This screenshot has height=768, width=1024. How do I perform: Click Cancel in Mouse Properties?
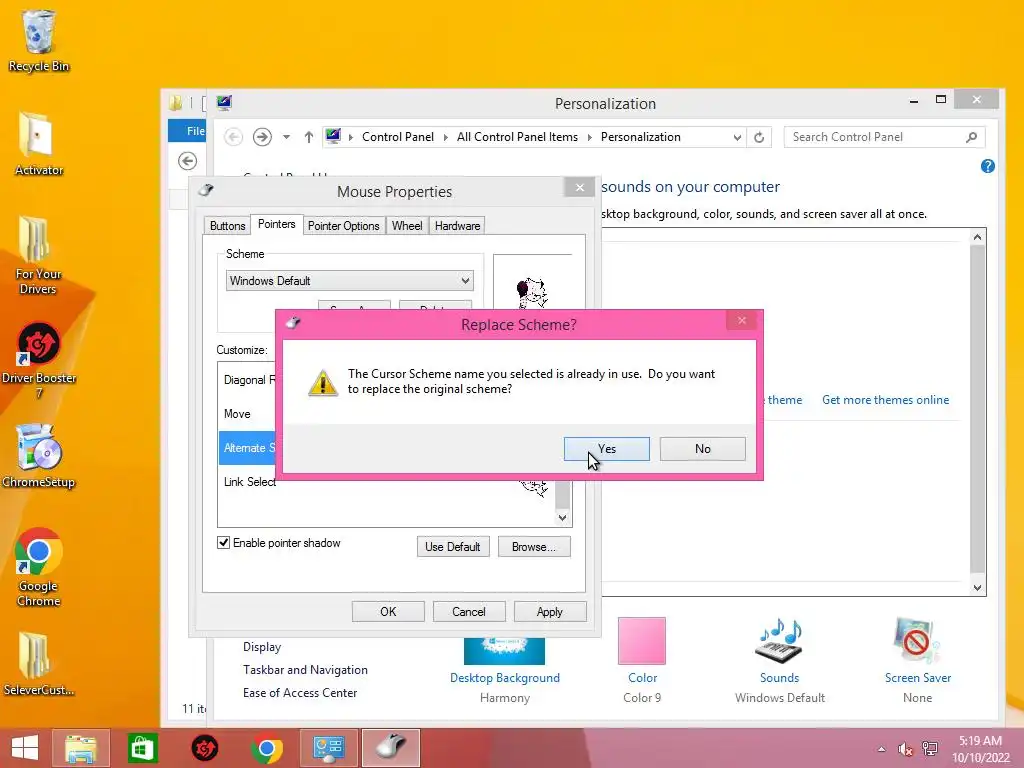[x=469, y=612]
